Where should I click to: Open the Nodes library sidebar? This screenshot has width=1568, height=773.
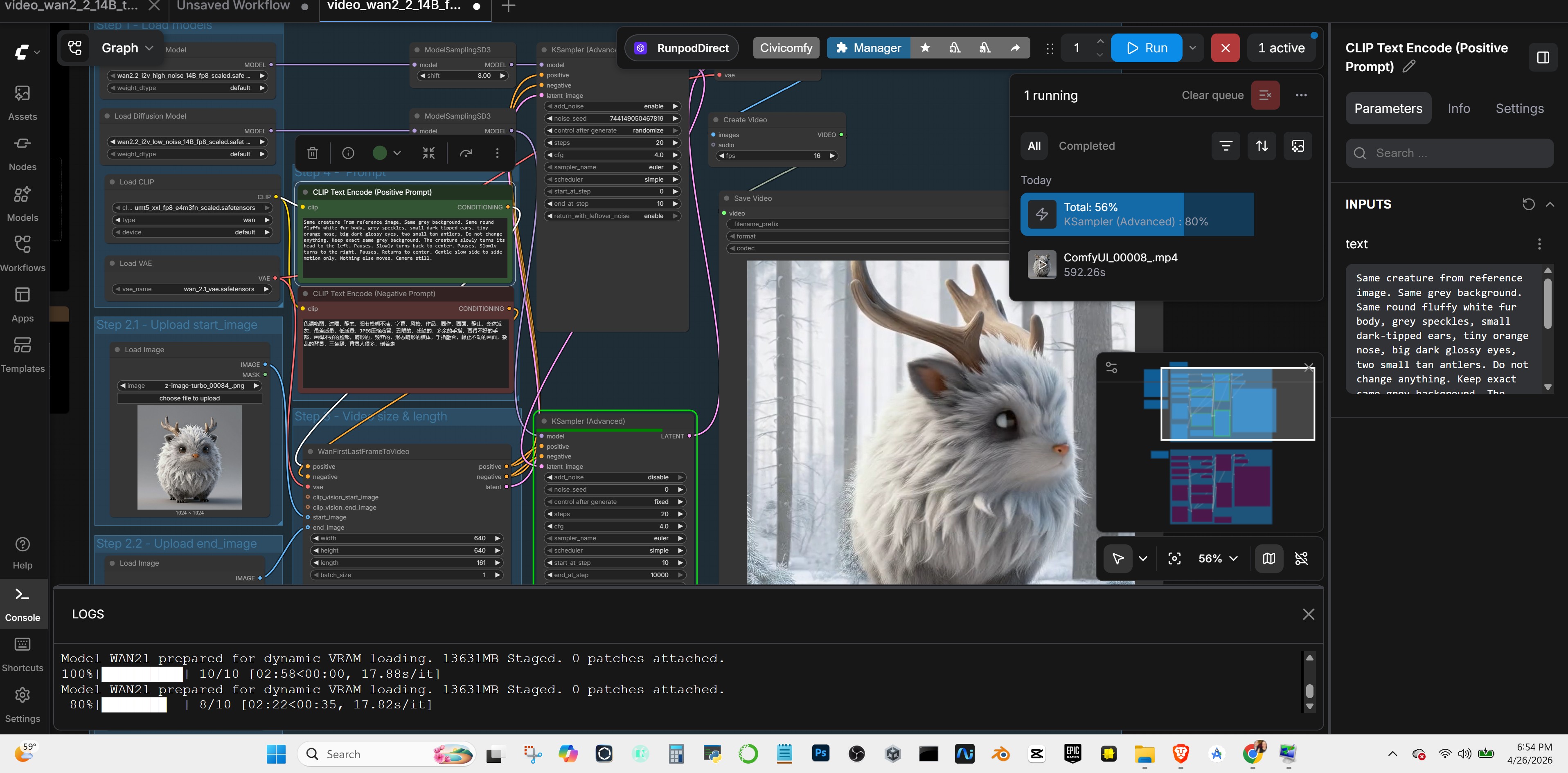(x=23, y=153)
